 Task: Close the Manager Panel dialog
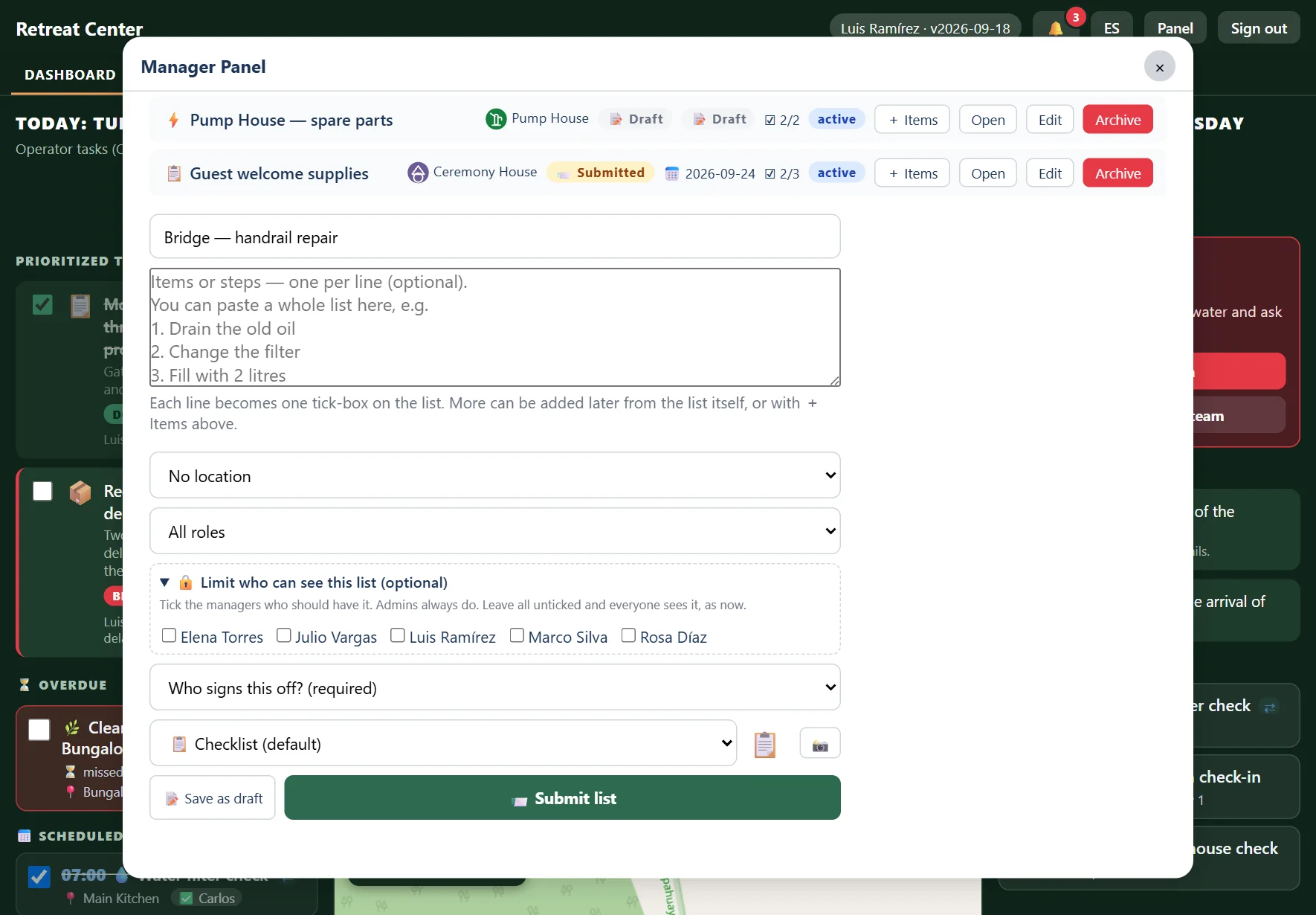(1160, 67)
